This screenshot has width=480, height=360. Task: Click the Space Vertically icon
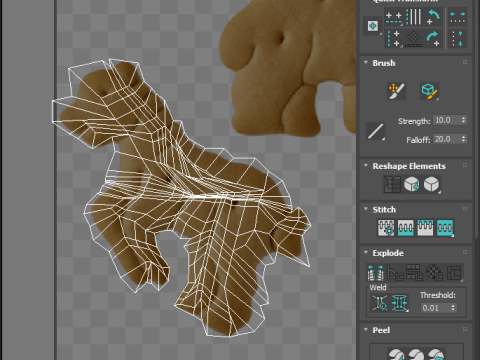click(x=457, y=39)
